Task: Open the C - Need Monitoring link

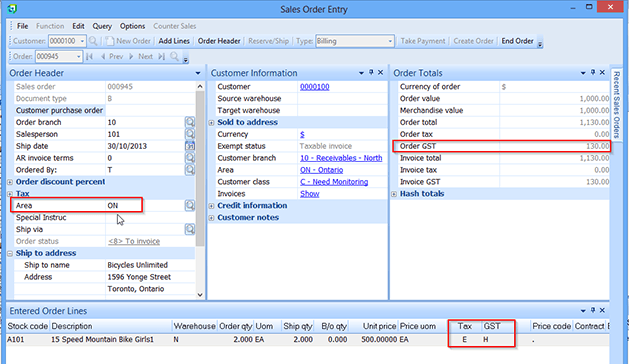Action: click(x=334, y=182)
